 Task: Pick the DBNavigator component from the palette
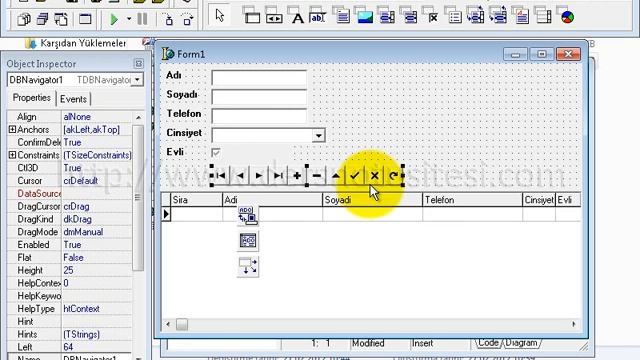click(274, 16)
